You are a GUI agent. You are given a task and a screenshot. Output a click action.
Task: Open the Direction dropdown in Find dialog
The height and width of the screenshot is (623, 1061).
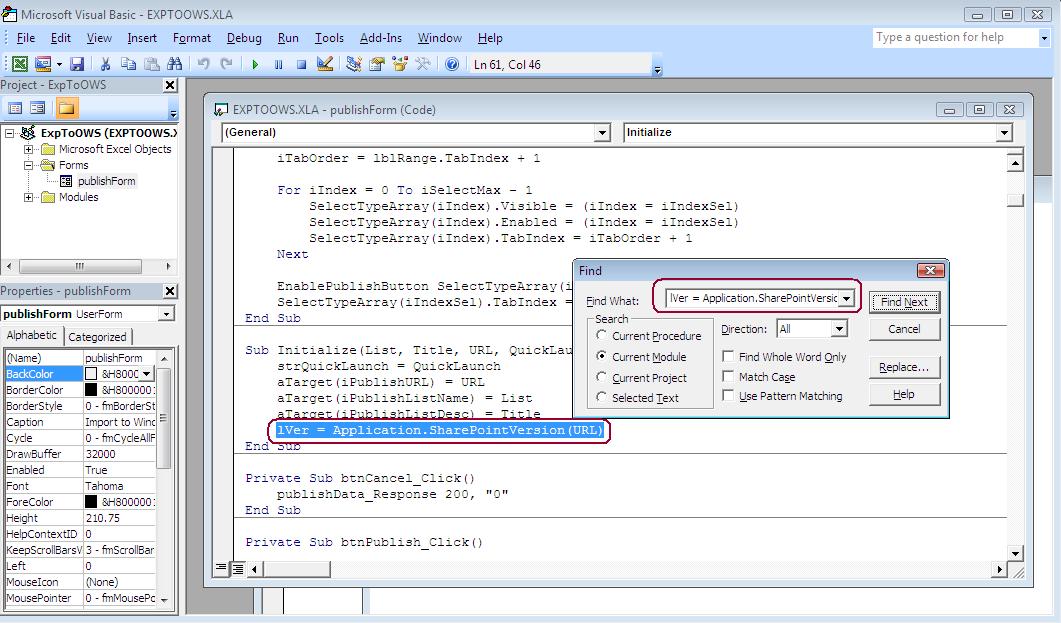point(839,329)
